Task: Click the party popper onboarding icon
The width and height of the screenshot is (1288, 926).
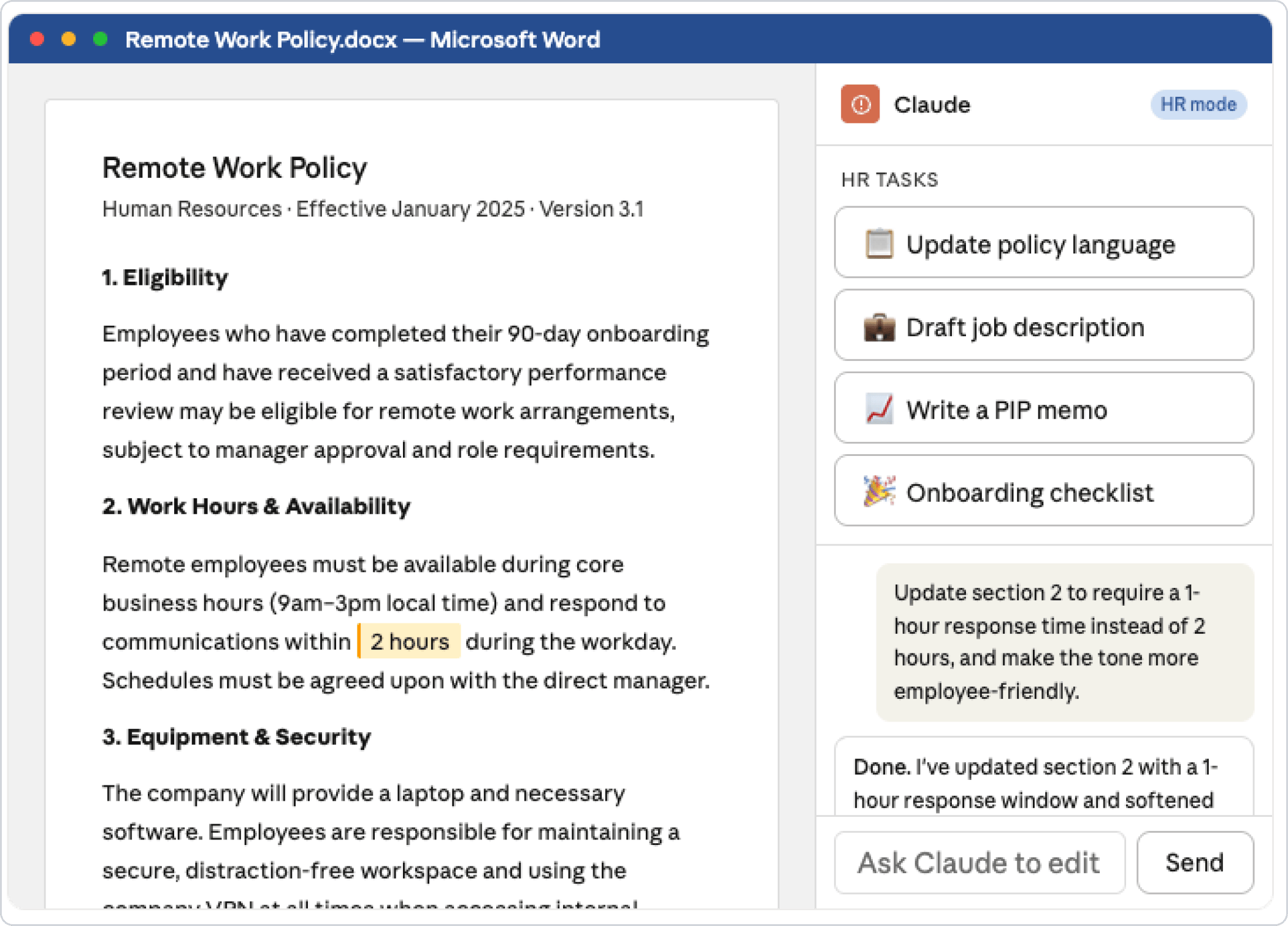Action: click(879, 492)
